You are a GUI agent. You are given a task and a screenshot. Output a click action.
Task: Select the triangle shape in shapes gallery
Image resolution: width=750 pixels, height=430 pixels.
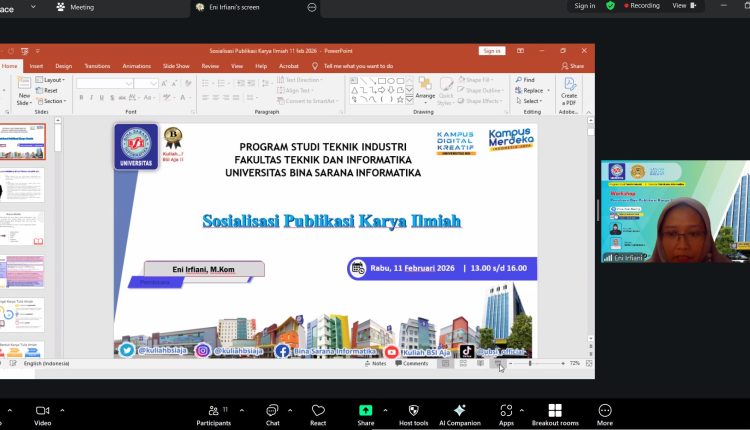(354, 90)
